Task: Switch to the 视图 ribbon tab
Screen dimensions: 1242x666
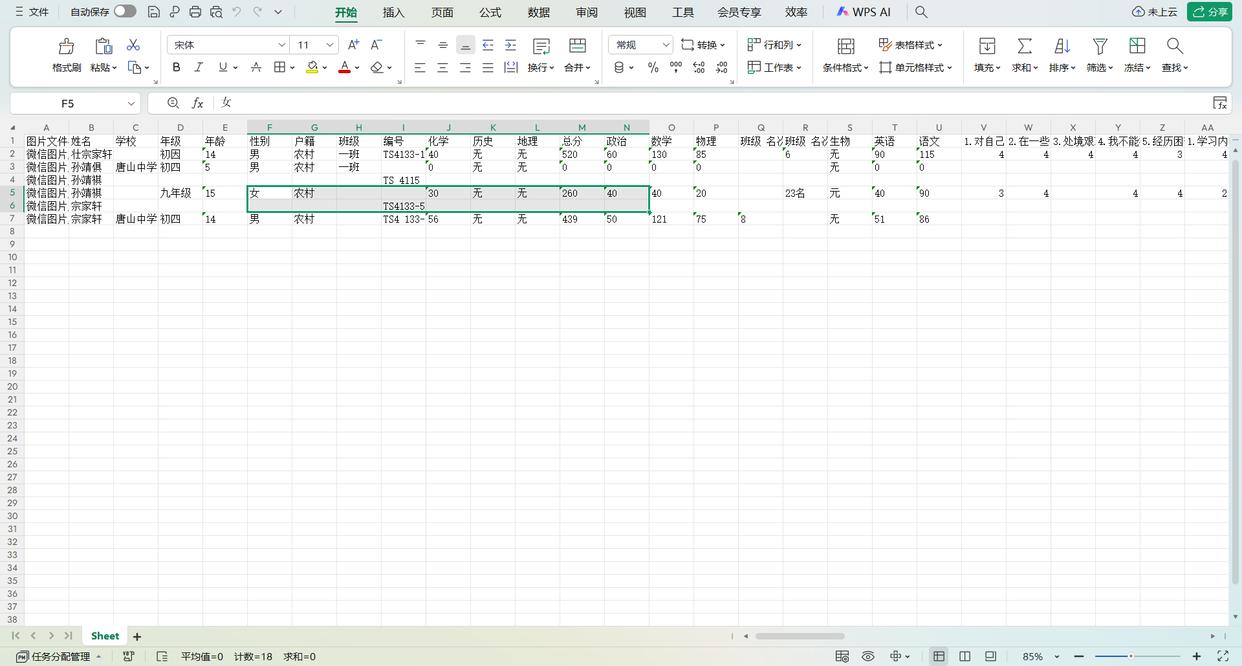Action: pyautogui.click(x=635, y=12)
